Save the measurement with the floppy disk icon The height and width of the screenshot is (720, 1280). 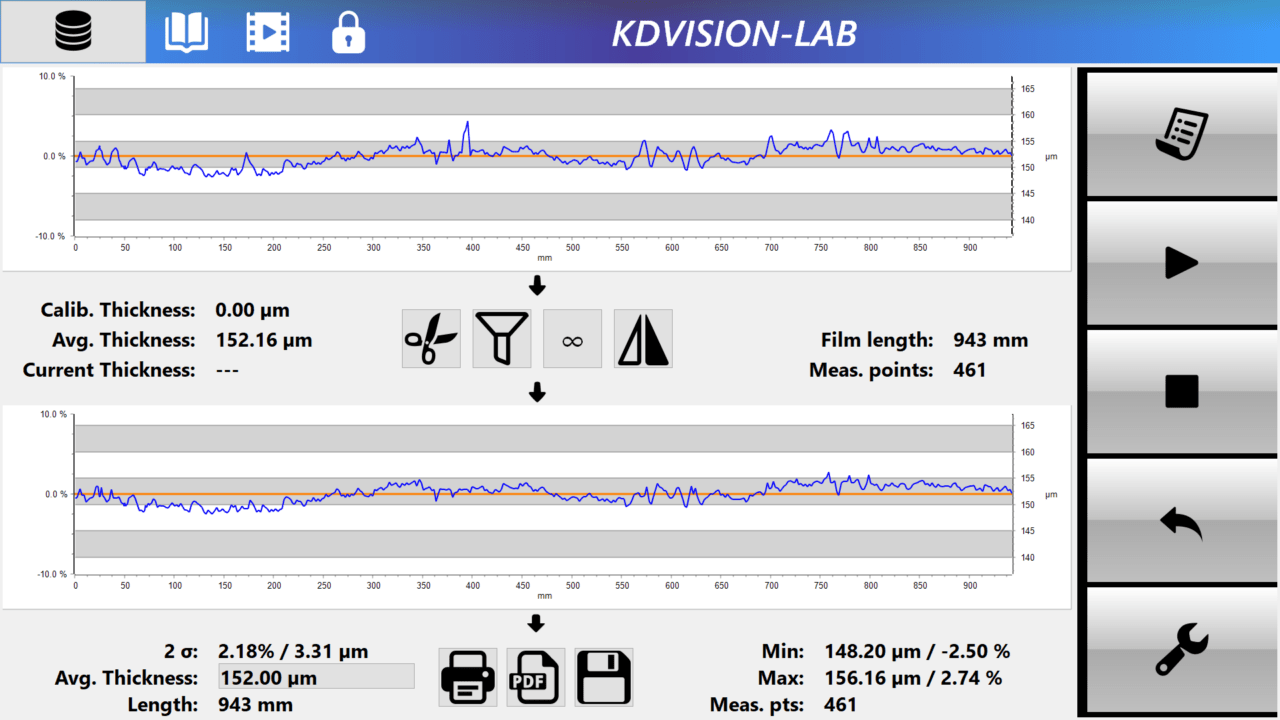click(603, 676)
